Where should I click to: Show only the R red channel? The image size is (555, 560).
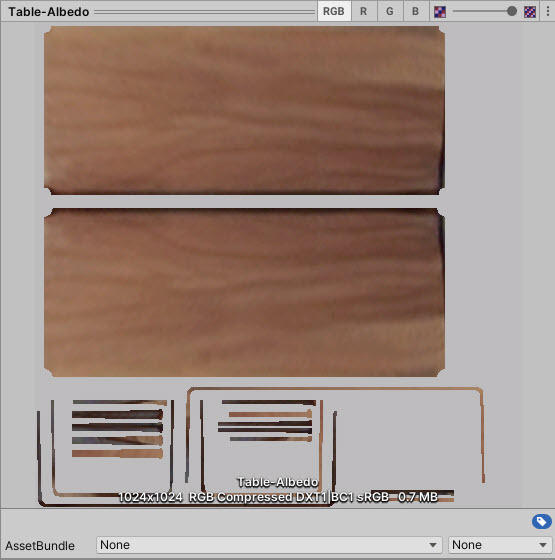(363, 11)
